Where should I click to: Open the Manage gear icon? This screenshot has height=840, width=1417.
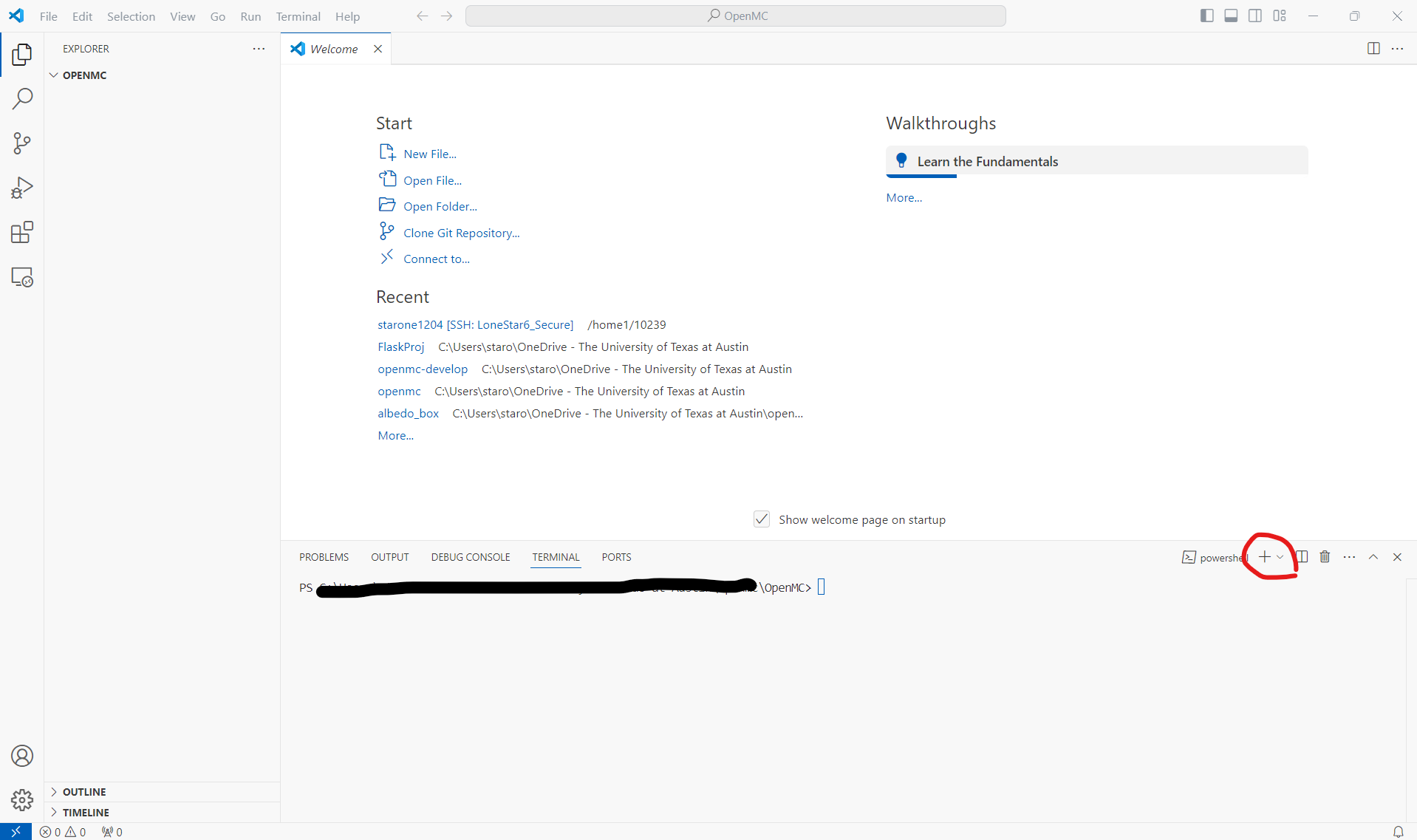point(22,800)
